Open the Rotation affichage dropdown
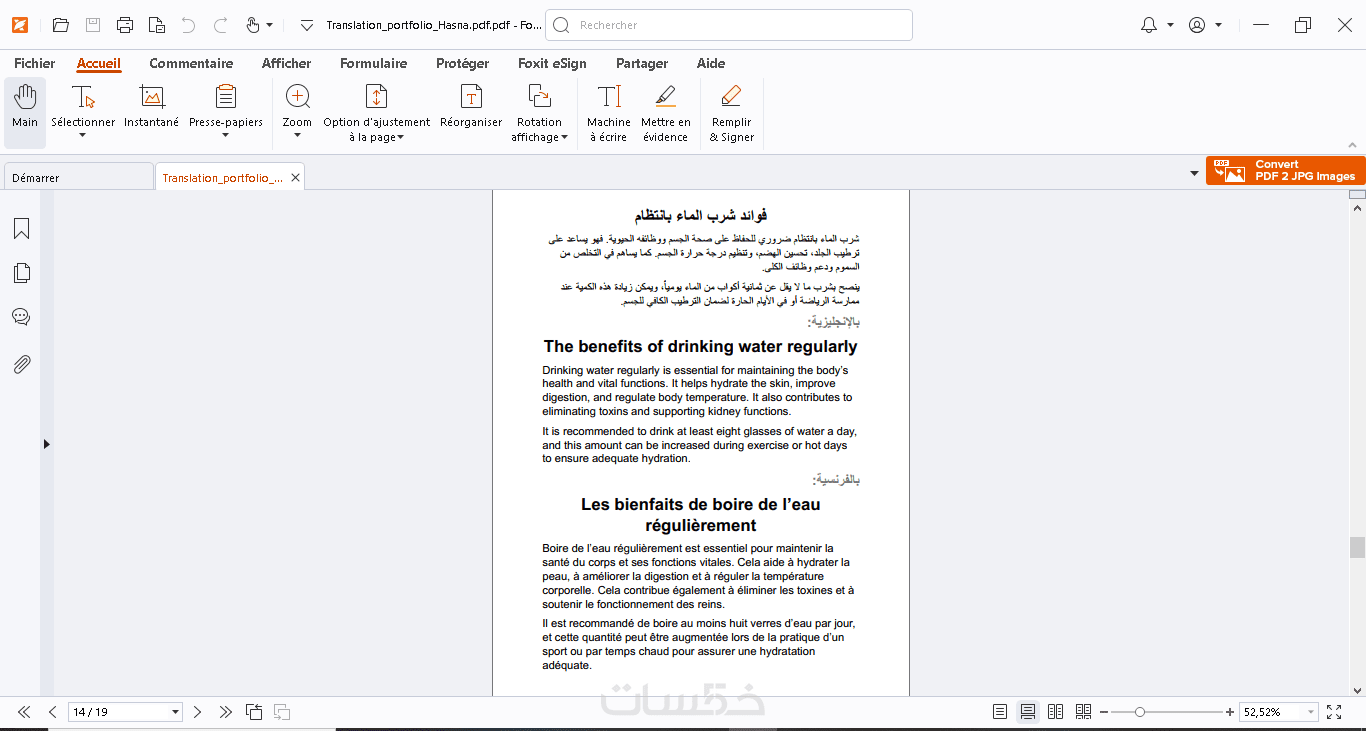The width and height of the screenshot is (1366, 731). click(x=539, y=113)
